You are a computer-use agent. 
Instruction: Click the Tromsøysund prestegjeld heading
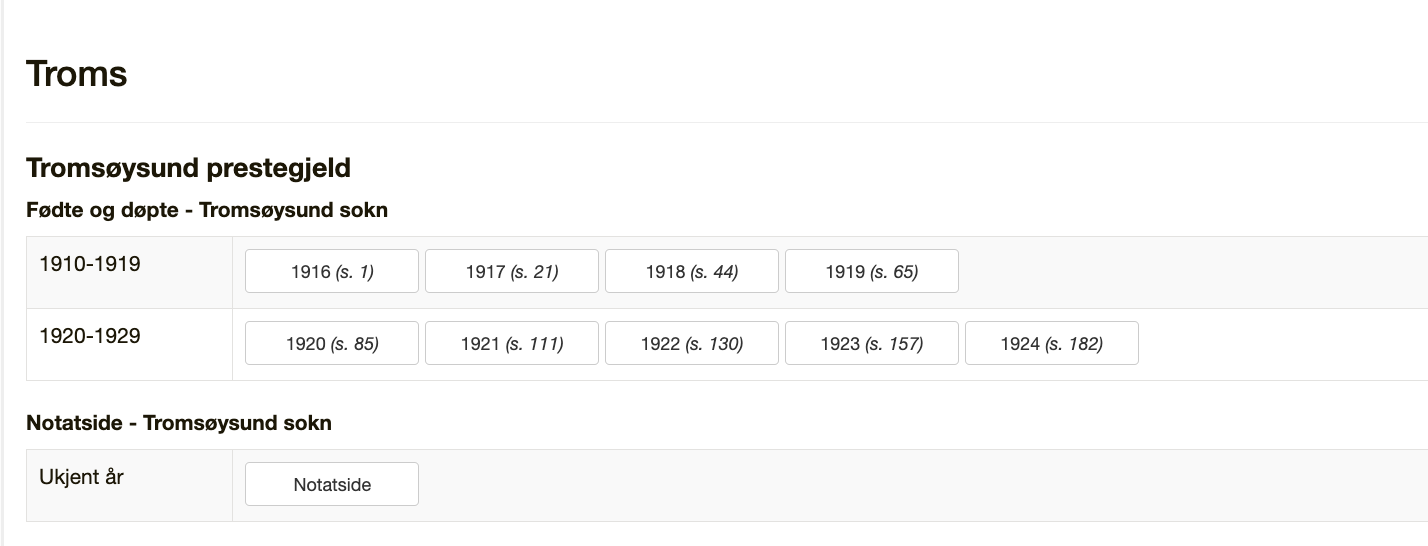(188, 168)
